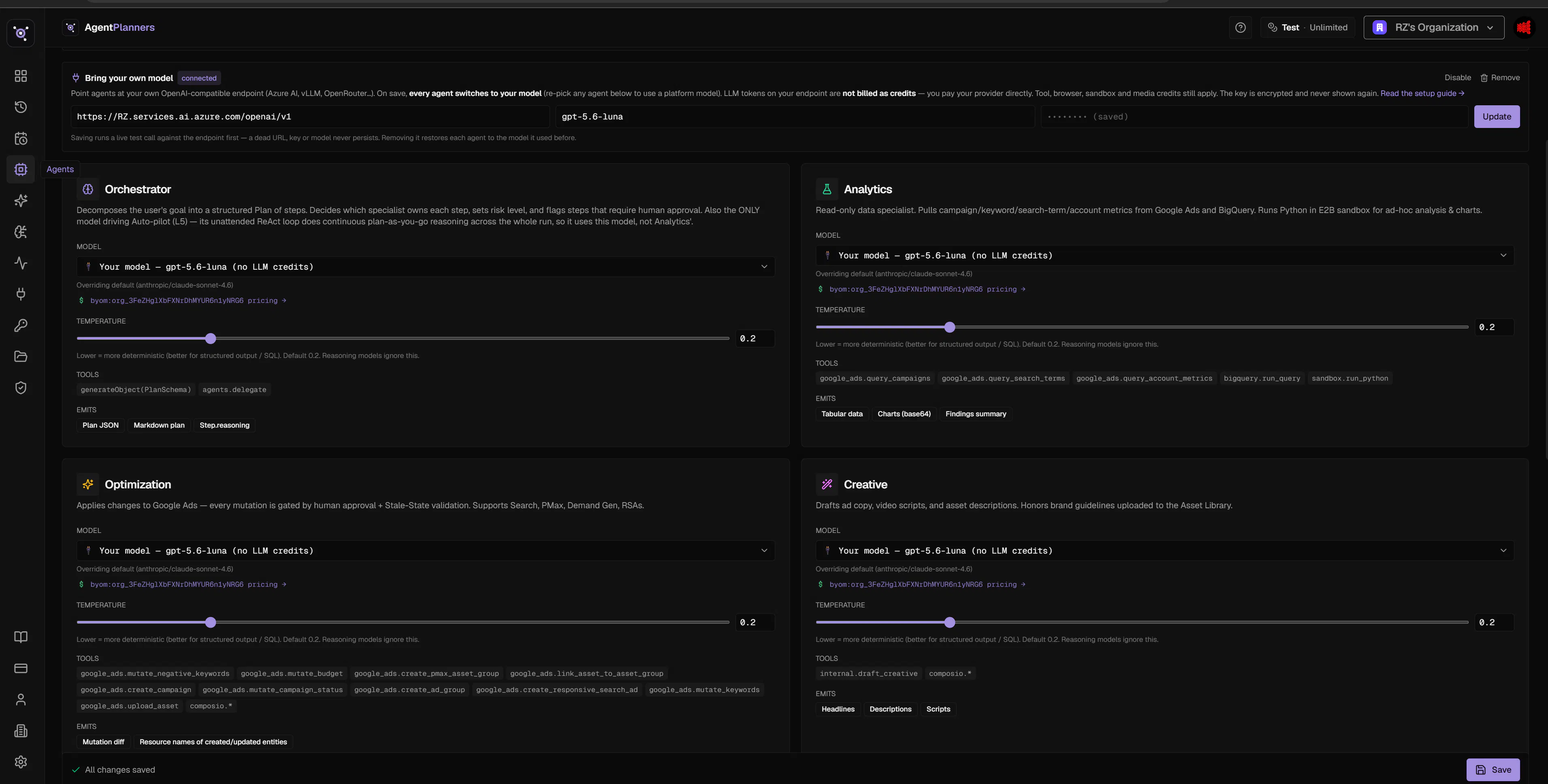Screen dimensions: 1548x784
Task: Open the building icon in the sidebar
Action: click(x=20, y=731)
